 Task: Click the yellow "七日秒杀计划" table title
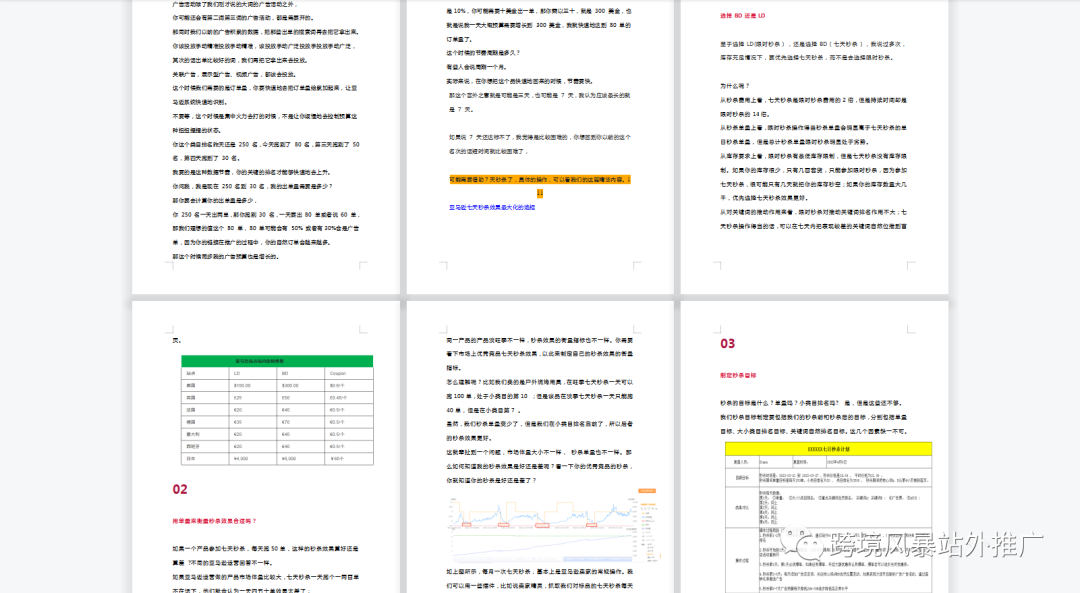tap(828, 449)
